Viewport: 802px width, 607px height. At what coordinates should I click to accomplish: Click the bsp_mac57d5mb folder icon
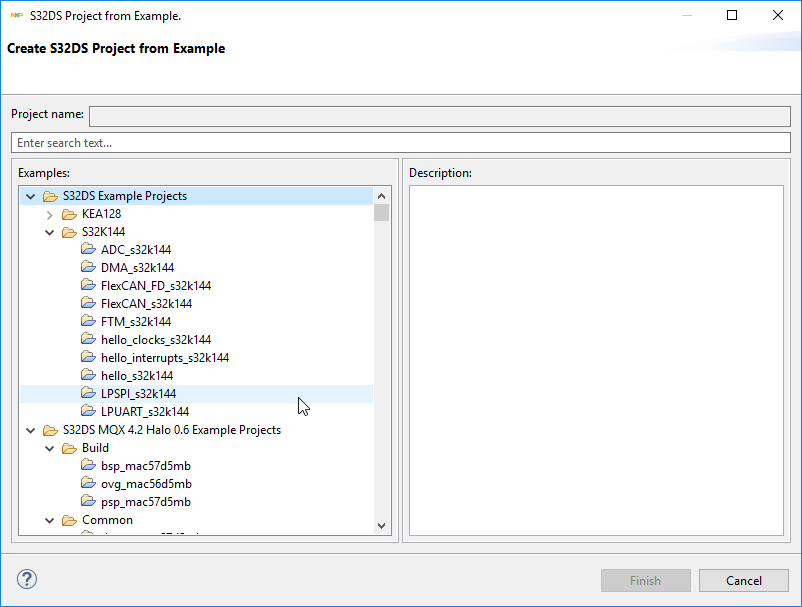click(x=88, y=465)
